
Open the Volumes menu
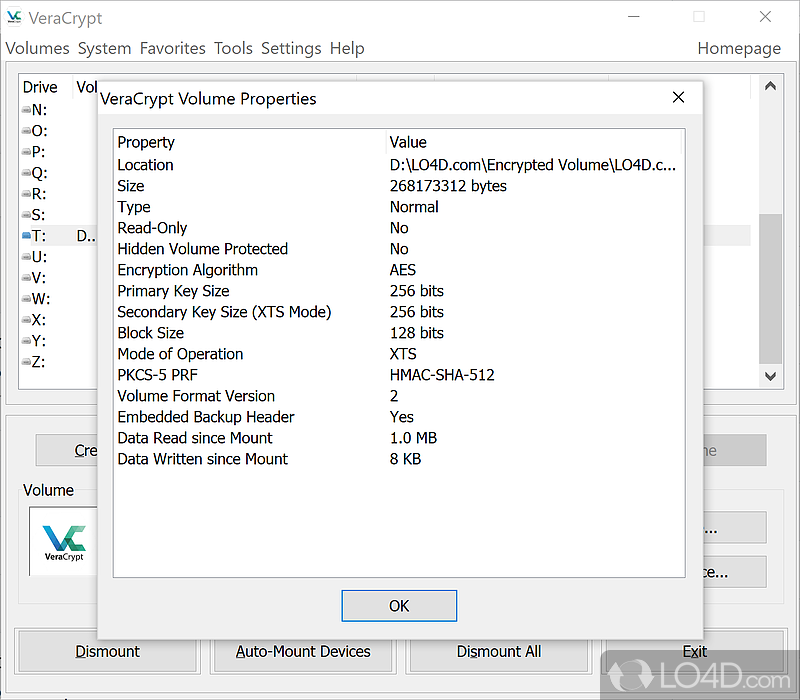coord(37,48)
